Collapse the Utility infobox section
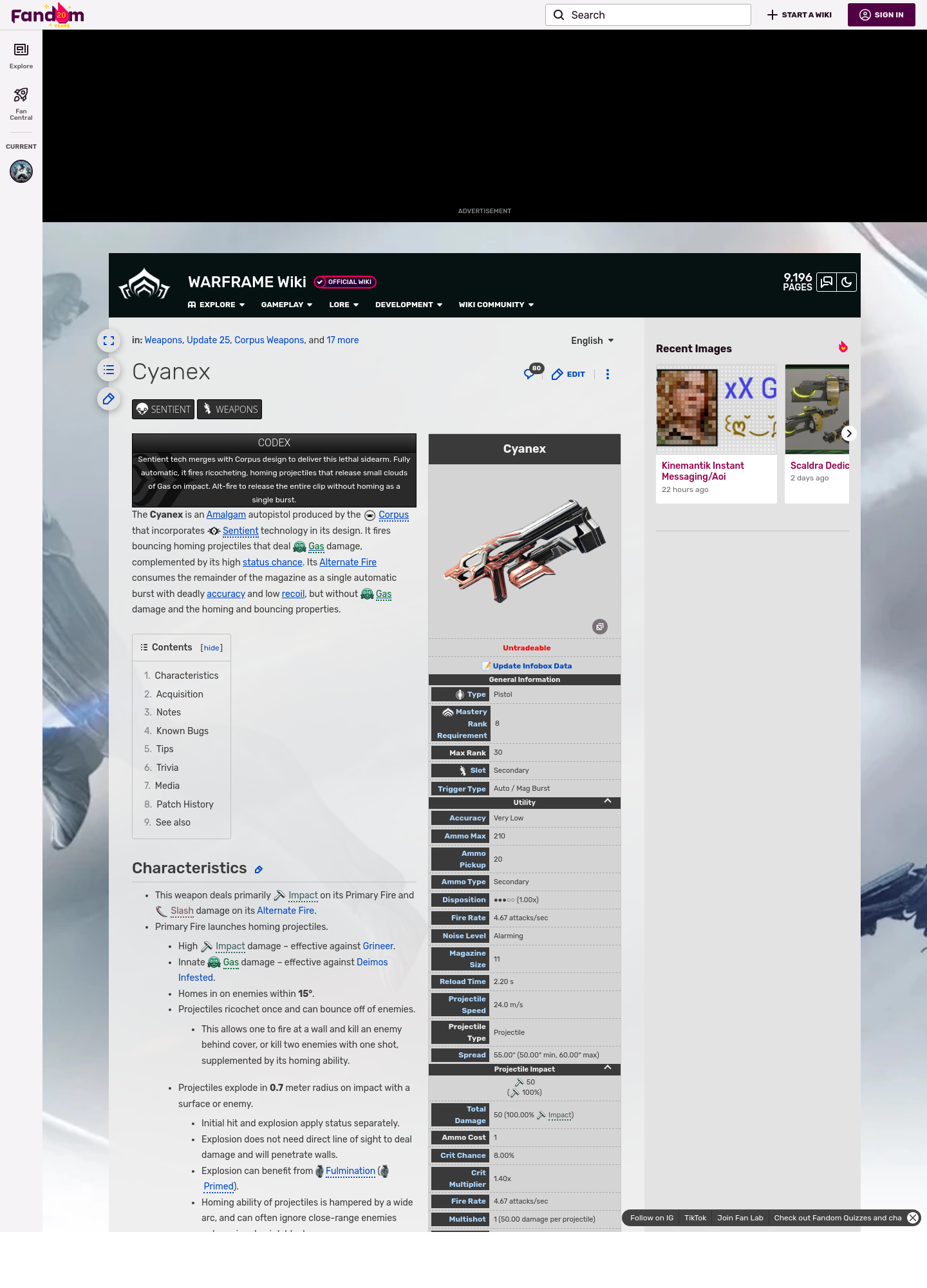This screenshot has height=1288, width=927. [x=608, y=801]
